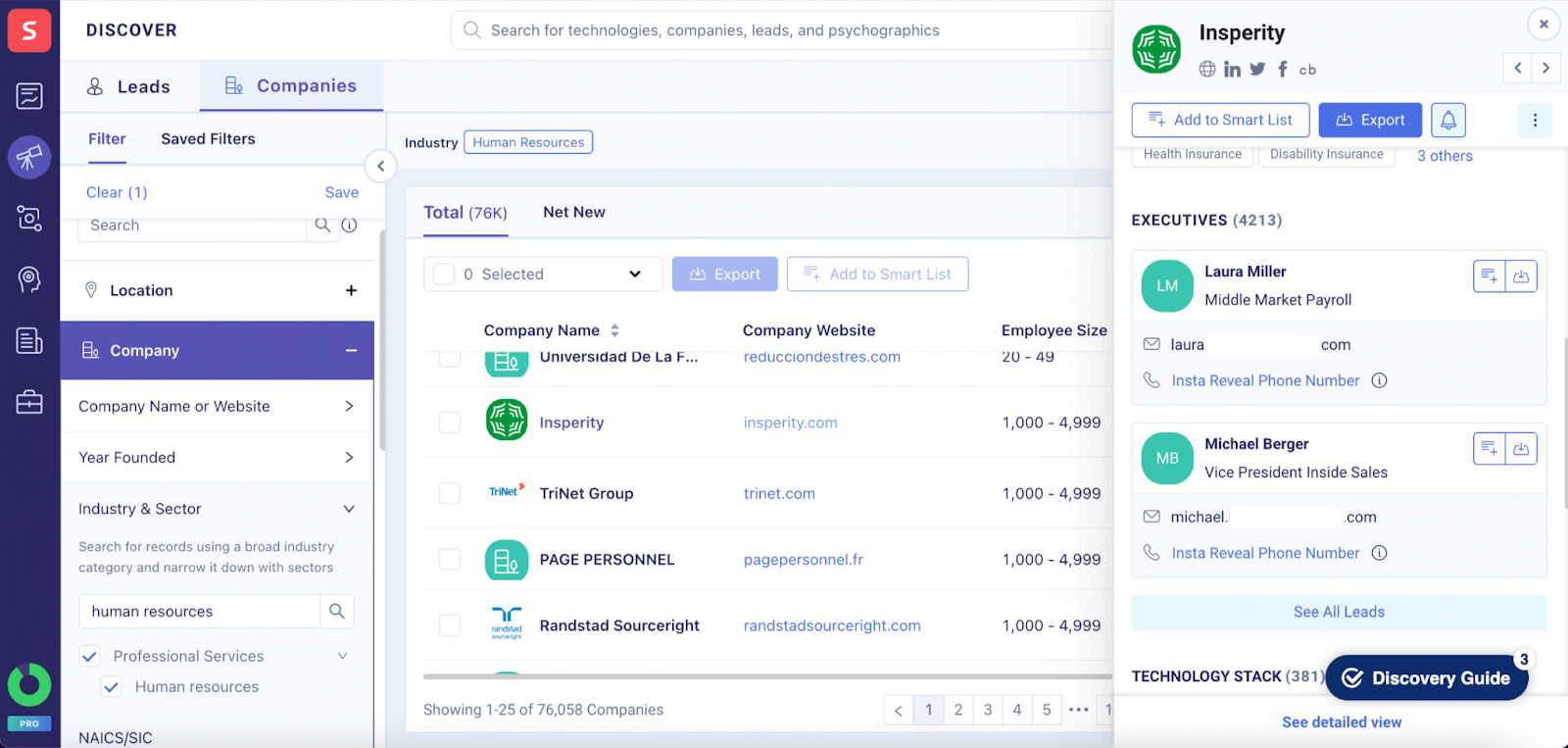The height and width of the screenshot is (748, 1568).
Task: Go to next company with right arrow
Action: 1546,68
